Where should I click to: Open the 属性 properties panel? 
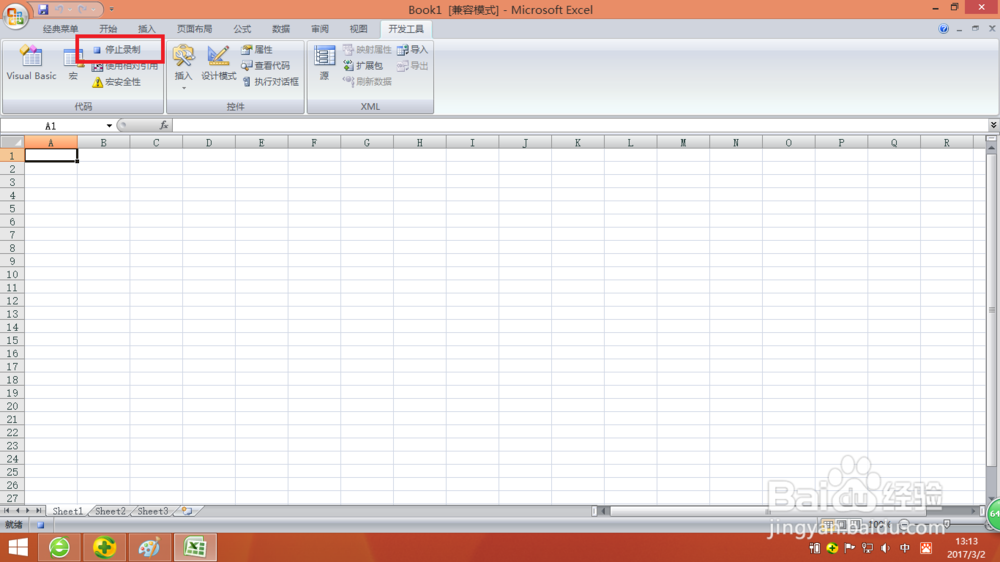pyautogui.click(x=257, y=49)
